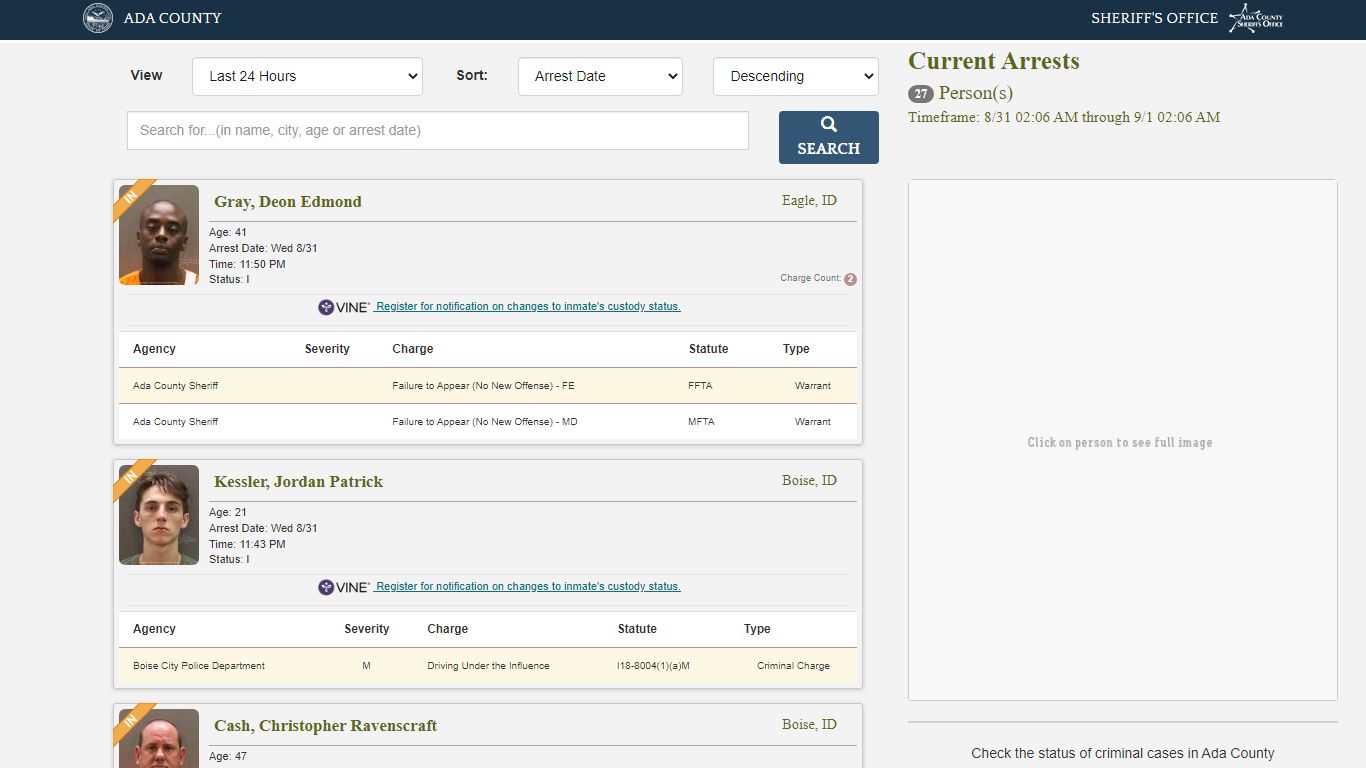Click Boise, ID location on Cash's card
The image size is (1366, 768).
point(809,725)
